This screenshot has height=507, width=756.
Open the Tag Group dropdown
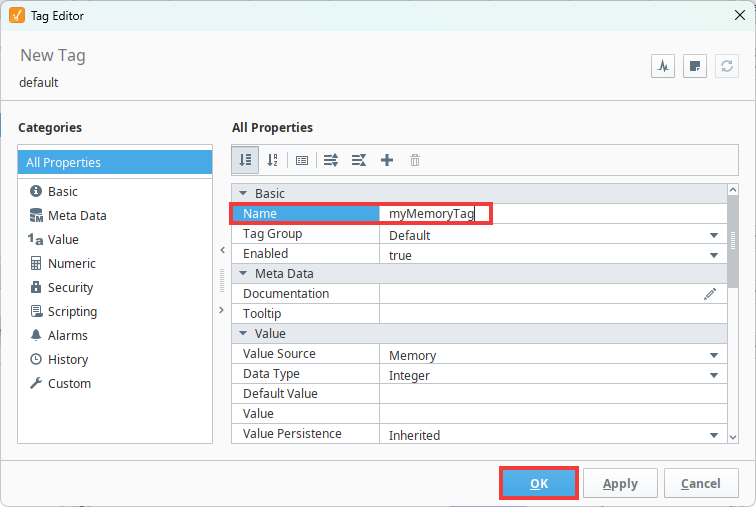coord(714,235)
